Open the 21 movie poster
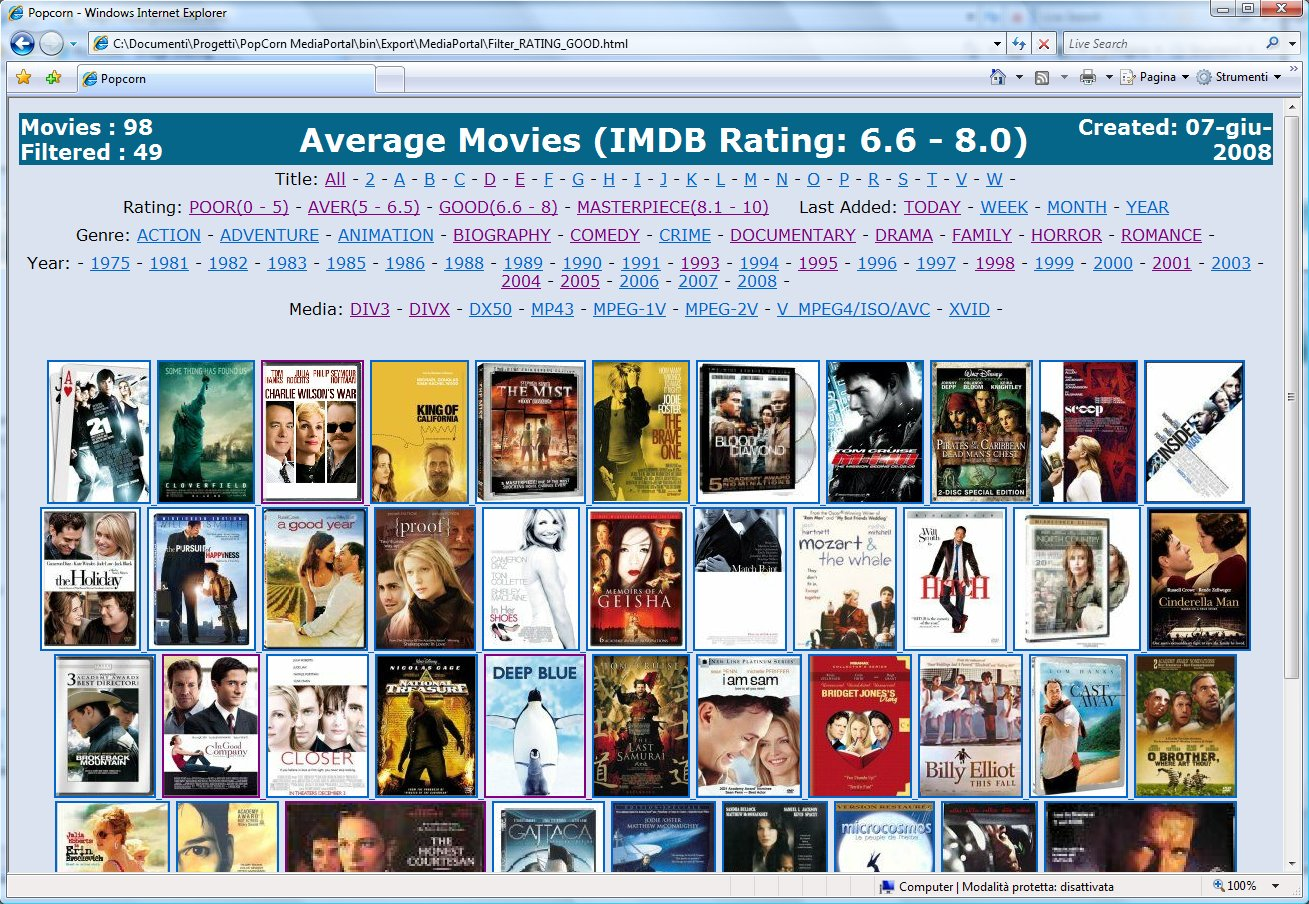This screenshot has width=1309, height=904. click(99, 432)
